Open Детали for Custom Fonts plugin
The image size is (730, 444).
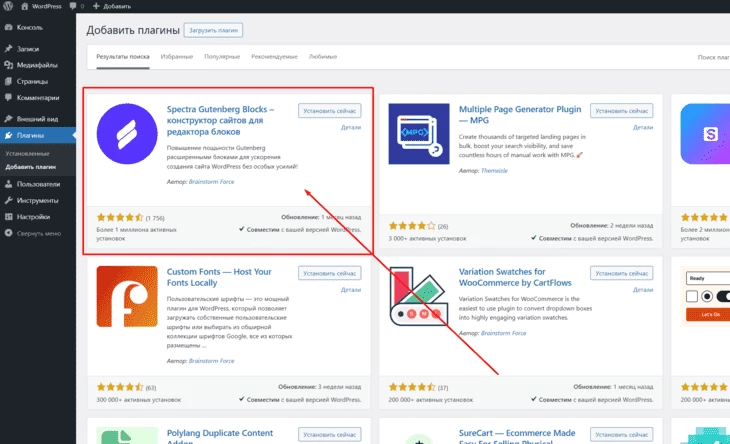pos(351,289)
